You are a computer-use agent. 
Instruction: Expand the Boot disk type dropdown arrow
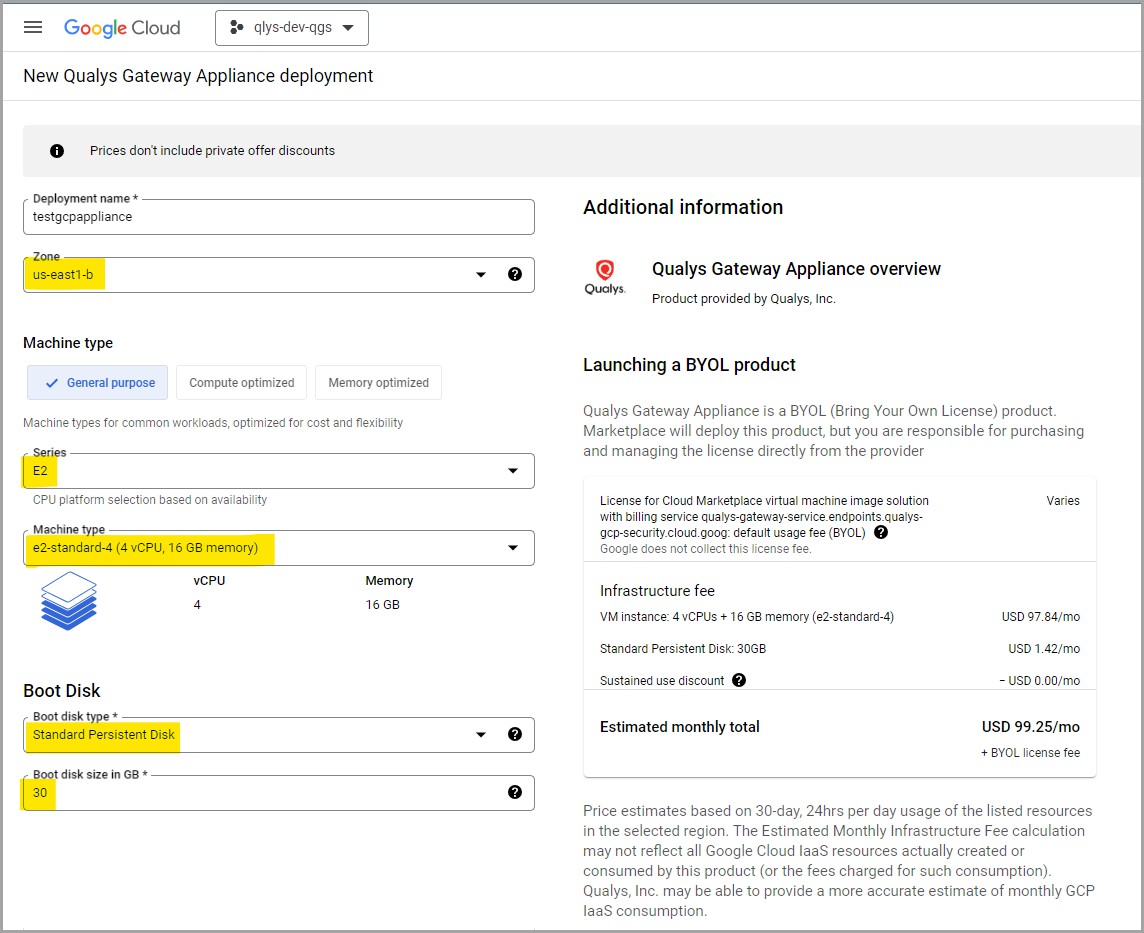pyautogui.click(x=481, y=735)
